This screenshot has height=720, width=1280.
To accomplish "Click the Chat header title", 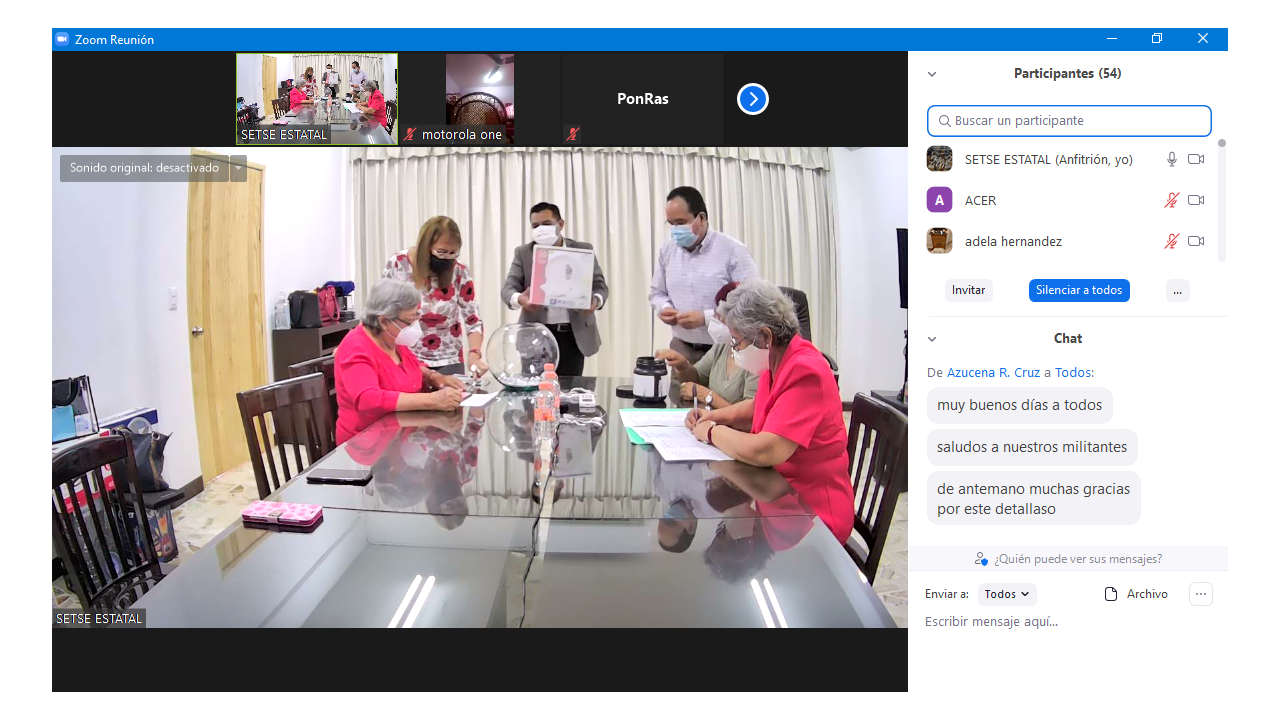I will pos(1068,339).
